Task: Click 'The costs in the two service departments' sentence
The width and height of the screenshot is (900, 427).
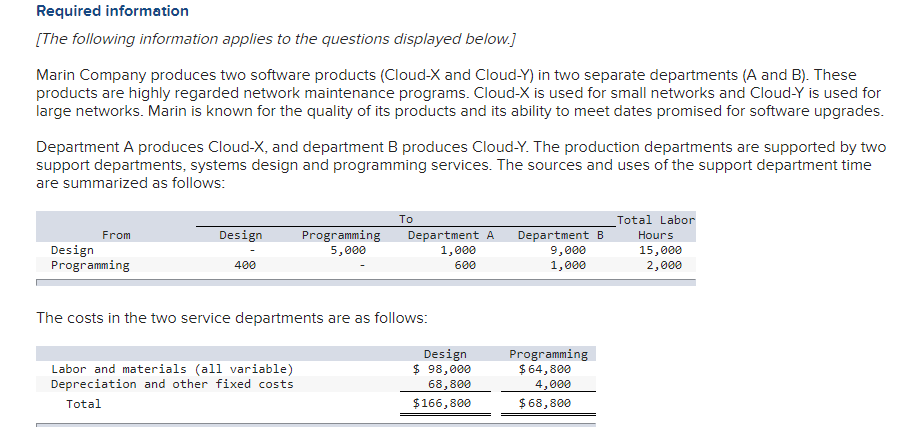Action: 232,318
